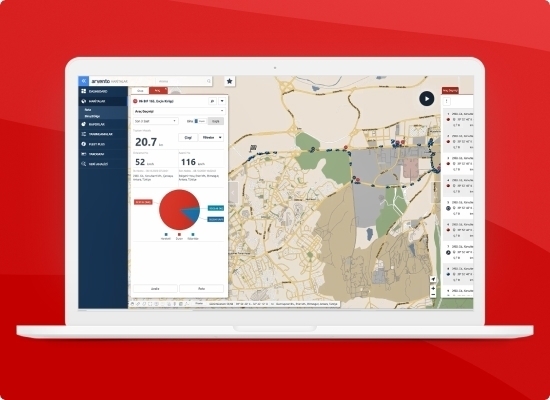Start route playback with the play button
Image resolution: width=550 pixels, height=400 pixels.
427,99
